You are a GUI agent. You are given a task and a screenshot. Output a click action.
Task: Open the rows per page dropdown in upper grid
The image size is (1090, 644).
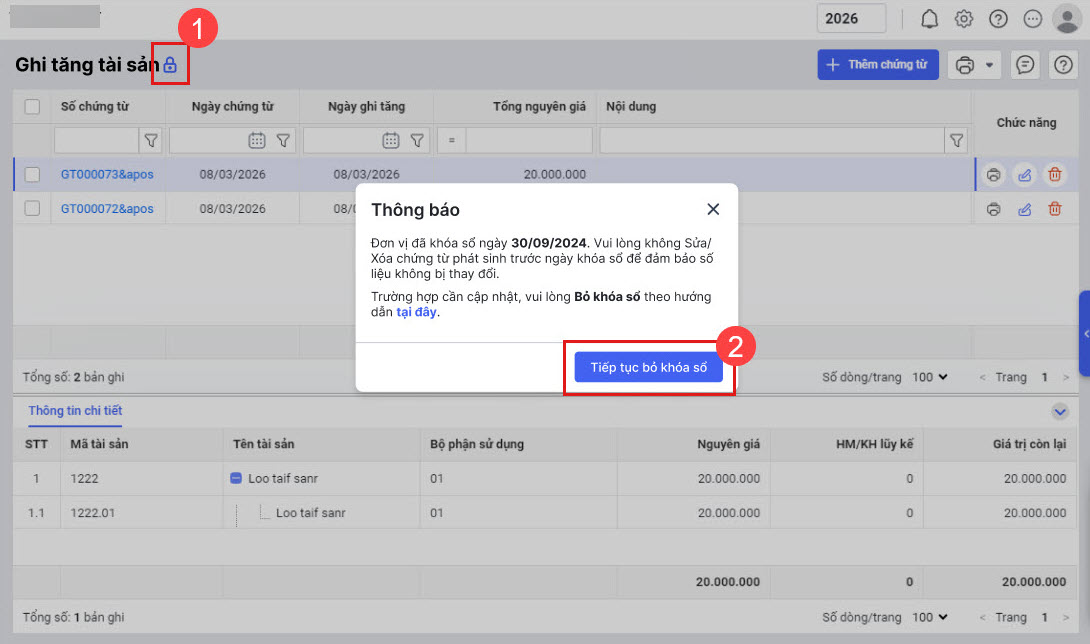point(929,377)
